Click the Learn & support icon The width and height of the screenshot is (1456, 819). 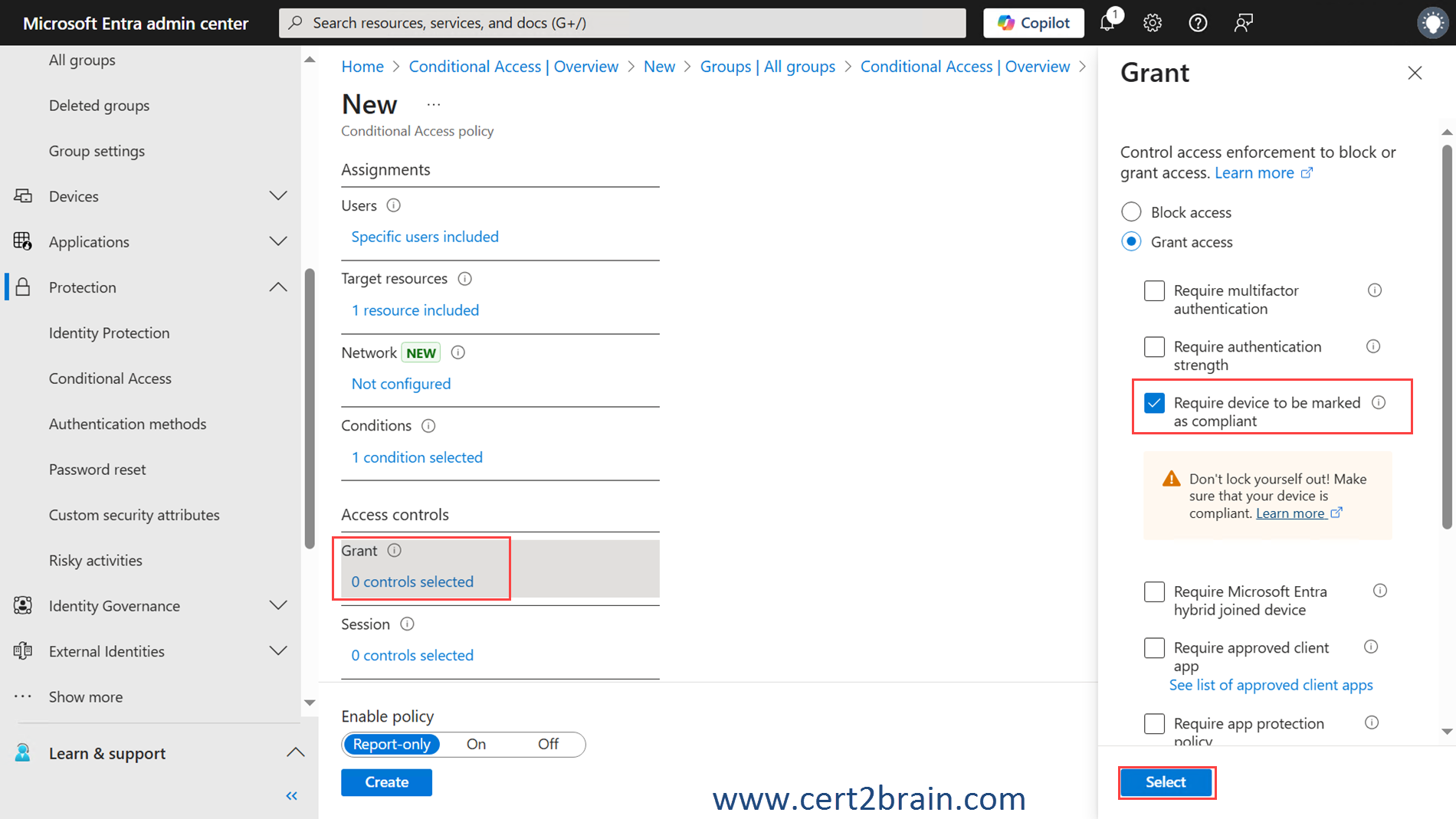(23, 753)
